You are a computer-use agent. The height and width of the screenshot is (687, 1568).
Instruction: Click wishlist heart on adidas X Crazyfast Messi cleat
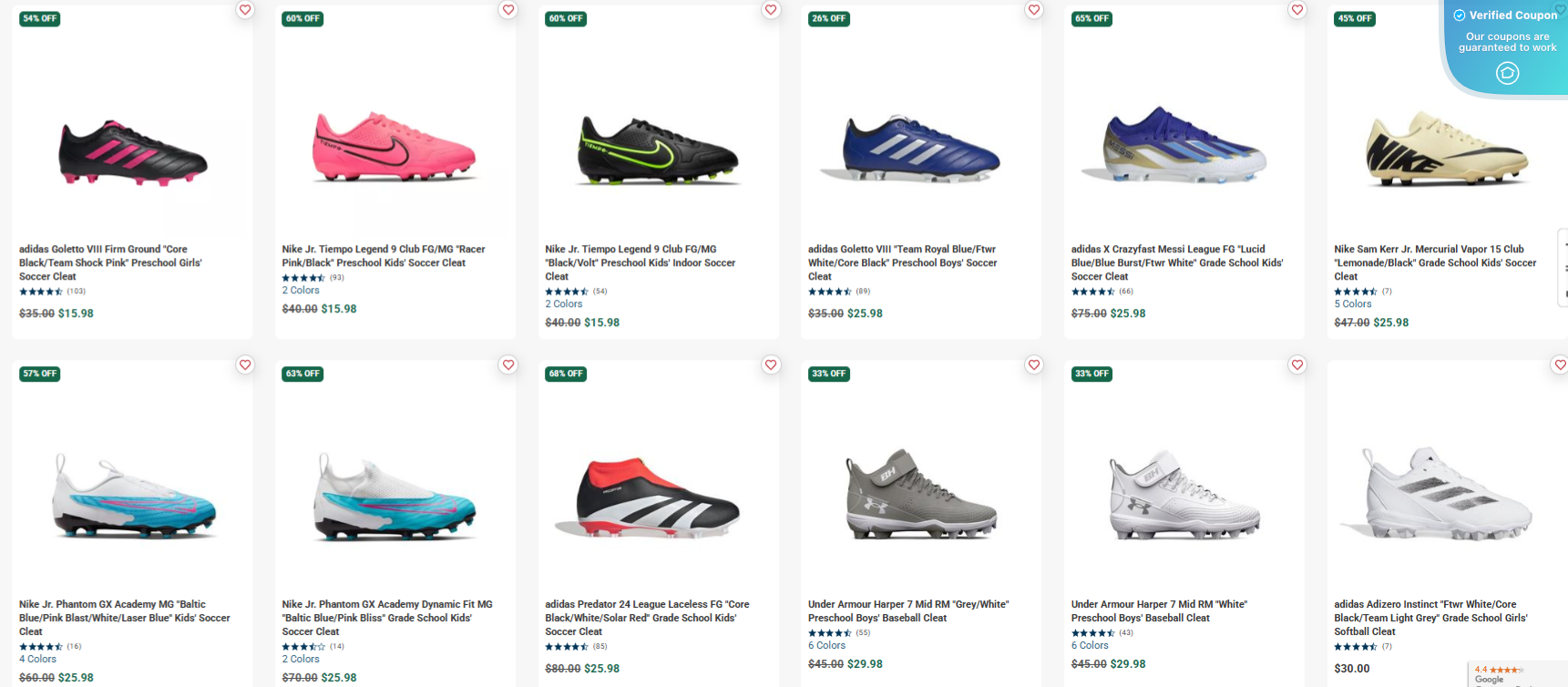pyautogui.click(x=1296, y=9)
